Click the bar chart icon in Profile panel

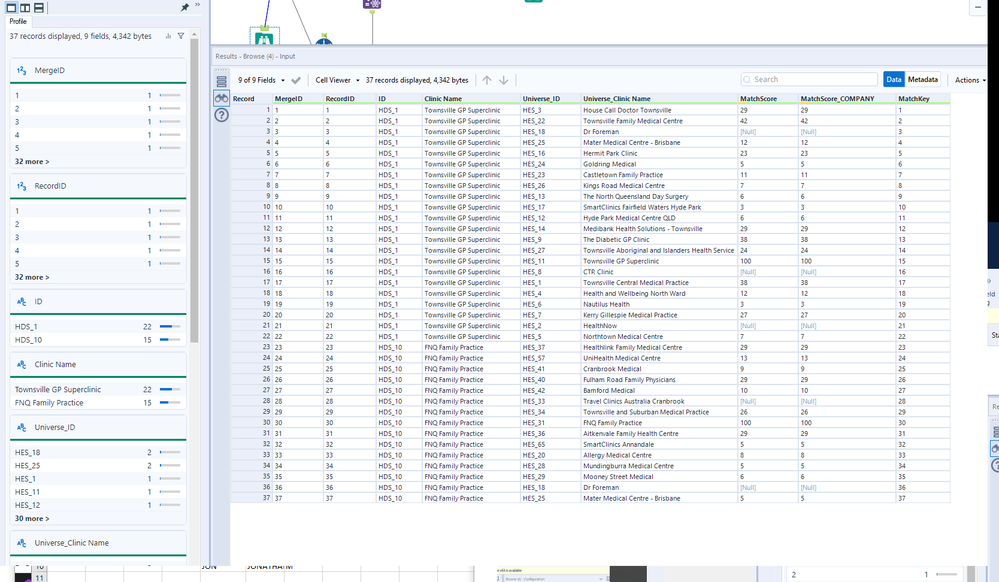pos(168,36)
